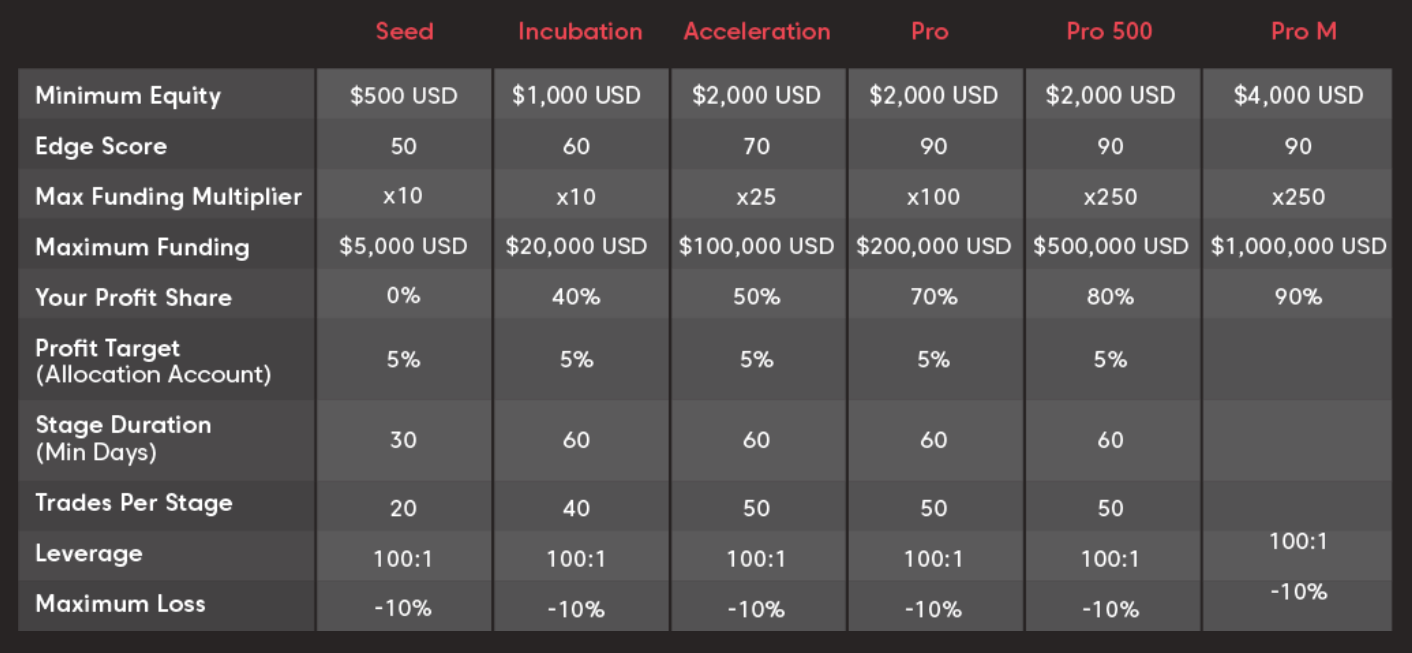Click the Edge Score value 70
1412x653 pixels.
click(x=756, y=147)
